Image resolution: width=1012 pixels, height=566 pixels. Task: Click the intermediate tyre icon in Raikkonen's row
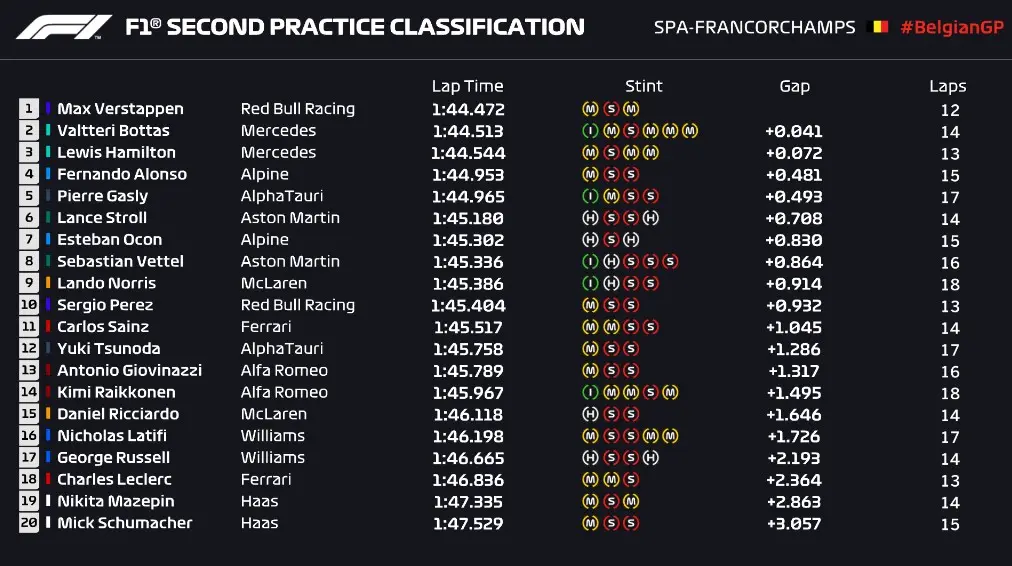click(x=590, y=392)
